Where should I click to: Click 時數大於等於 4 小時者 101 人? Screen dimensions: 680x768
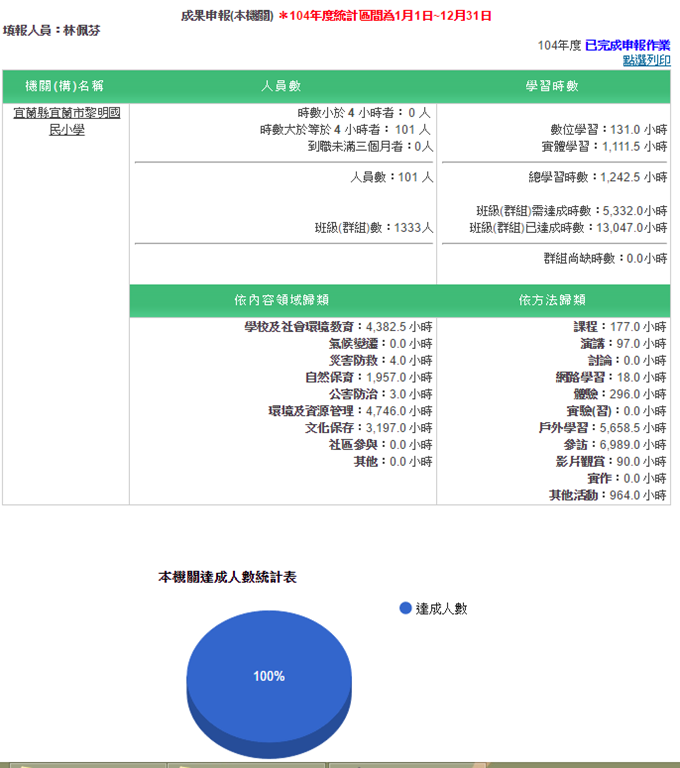tap(345, 129)
